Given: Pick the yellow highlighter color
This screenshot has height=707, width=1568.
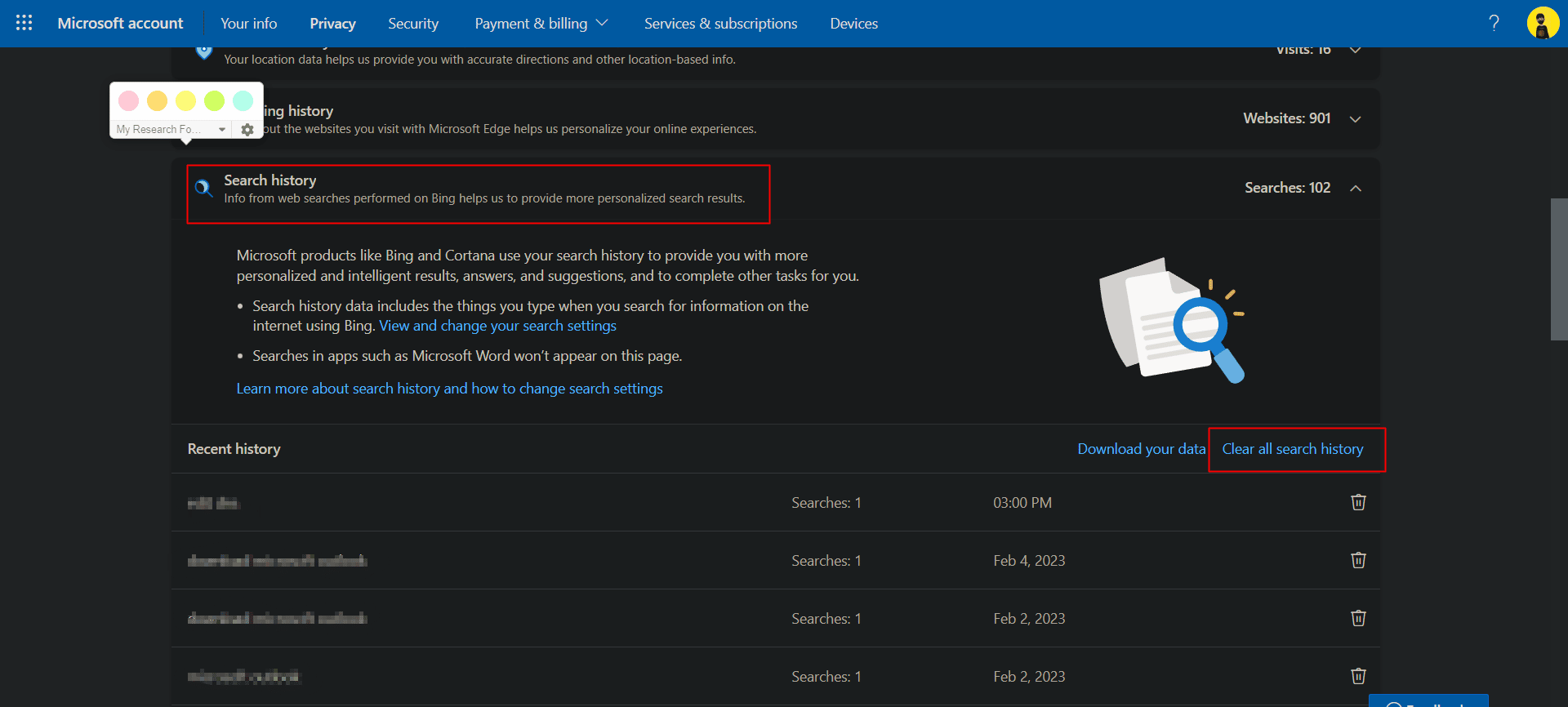Looking at the screenshot, I should [186, 100].
